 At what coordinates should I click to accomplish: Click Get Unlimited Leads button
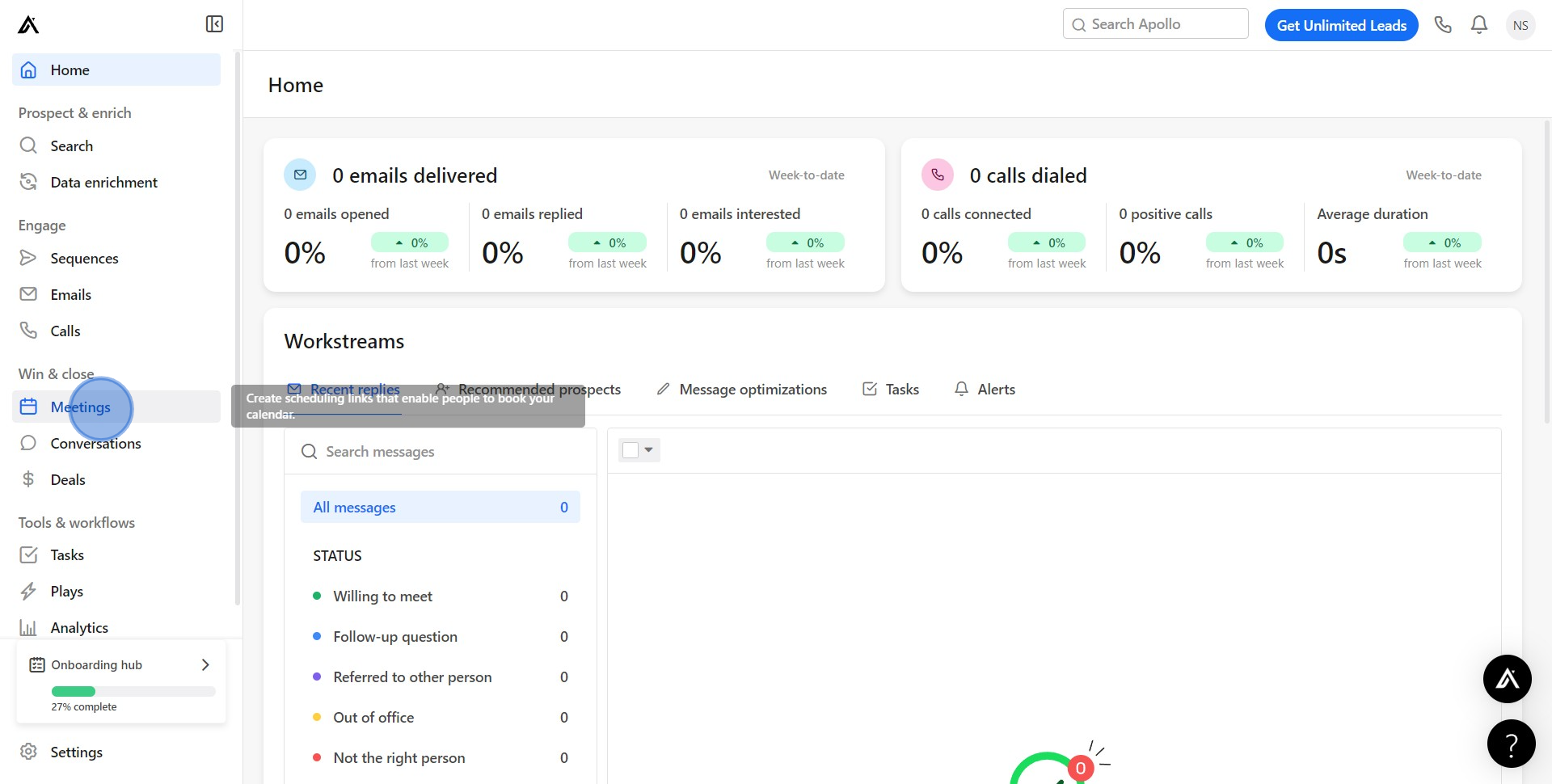click(x=1341, y=25)
